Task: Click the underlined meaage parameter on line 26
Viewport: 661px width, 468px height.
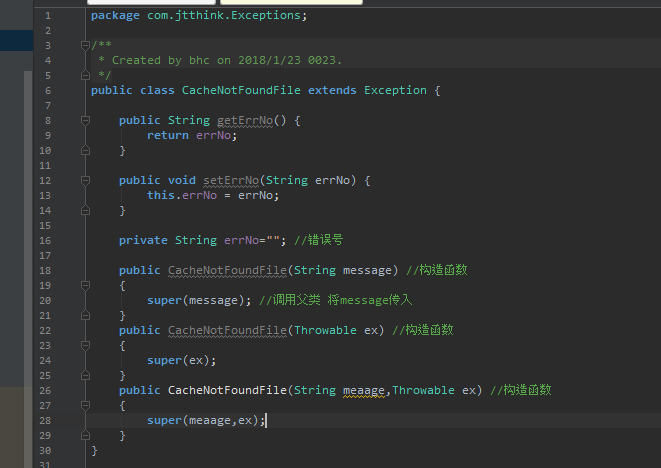Action: [x=364, y=390]
